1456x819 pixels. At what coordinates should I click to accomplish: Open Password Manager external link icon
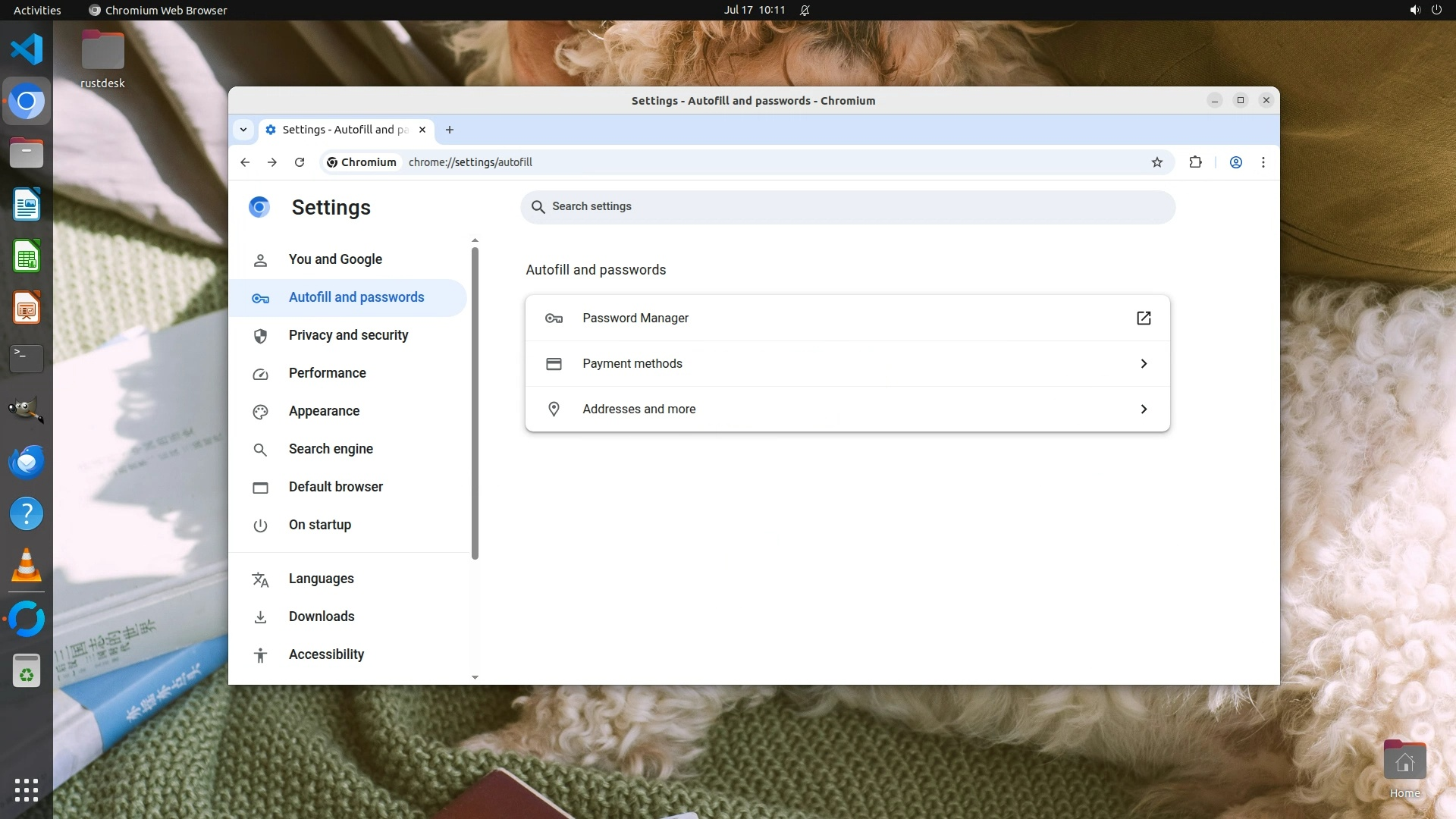(x=1144, y=318)
